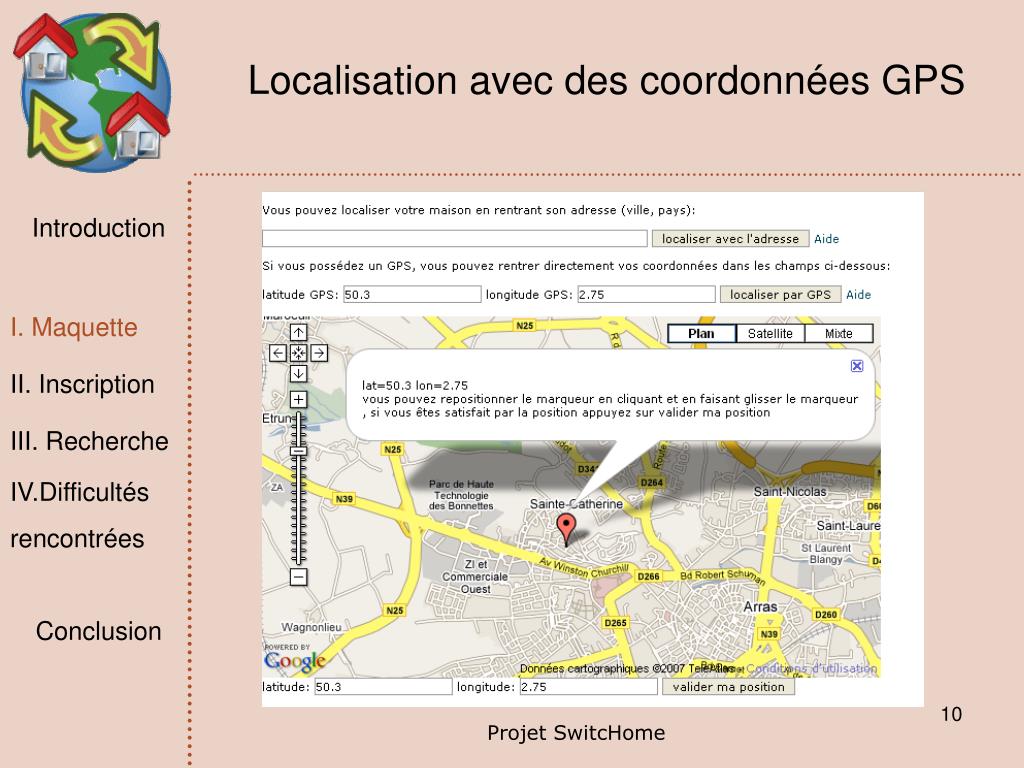Click 'Wagnonlieu' label on map

[x=312, y=627]
